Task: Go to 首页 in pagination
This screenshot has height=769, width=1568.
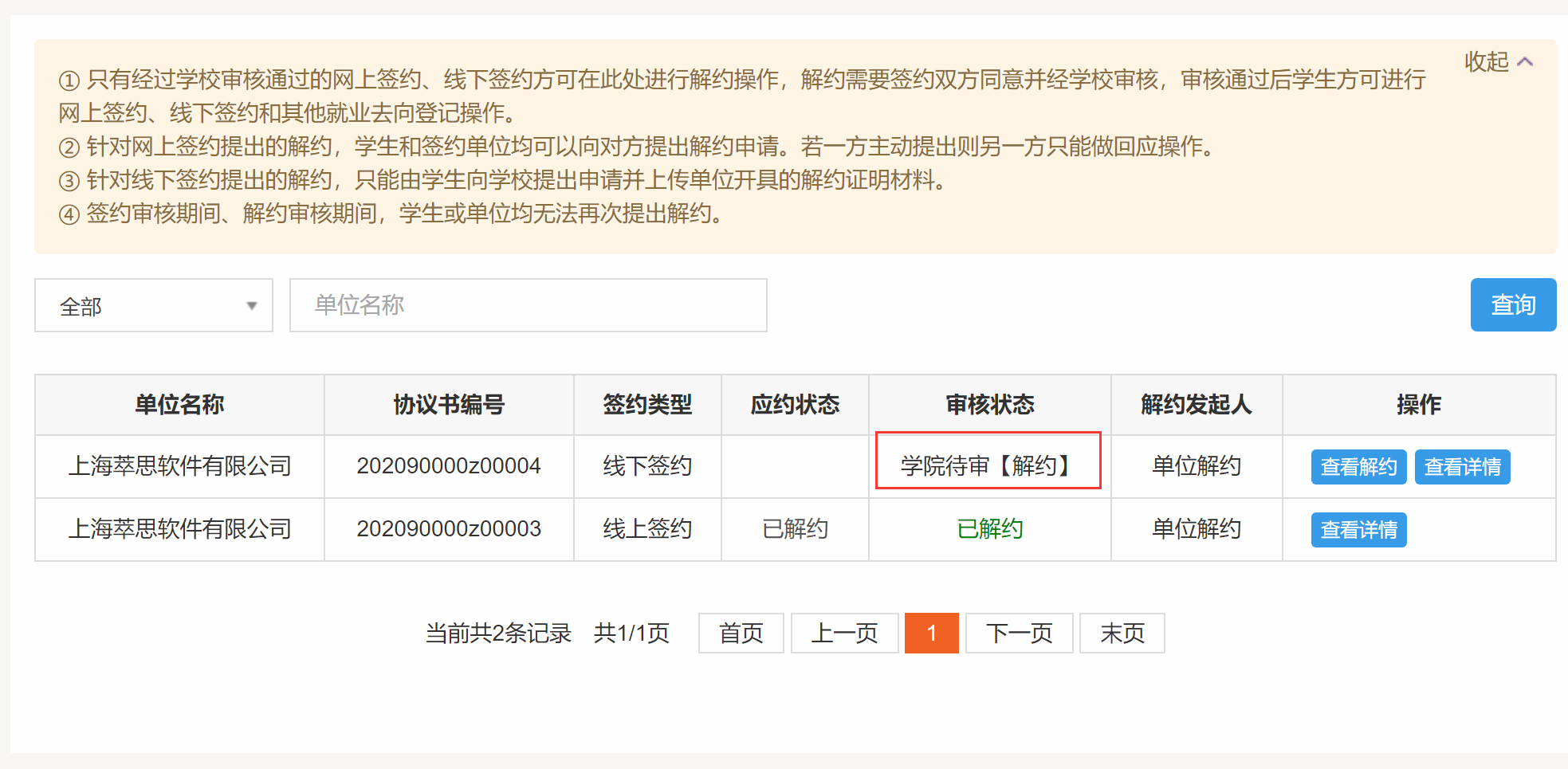Action: 741,634
